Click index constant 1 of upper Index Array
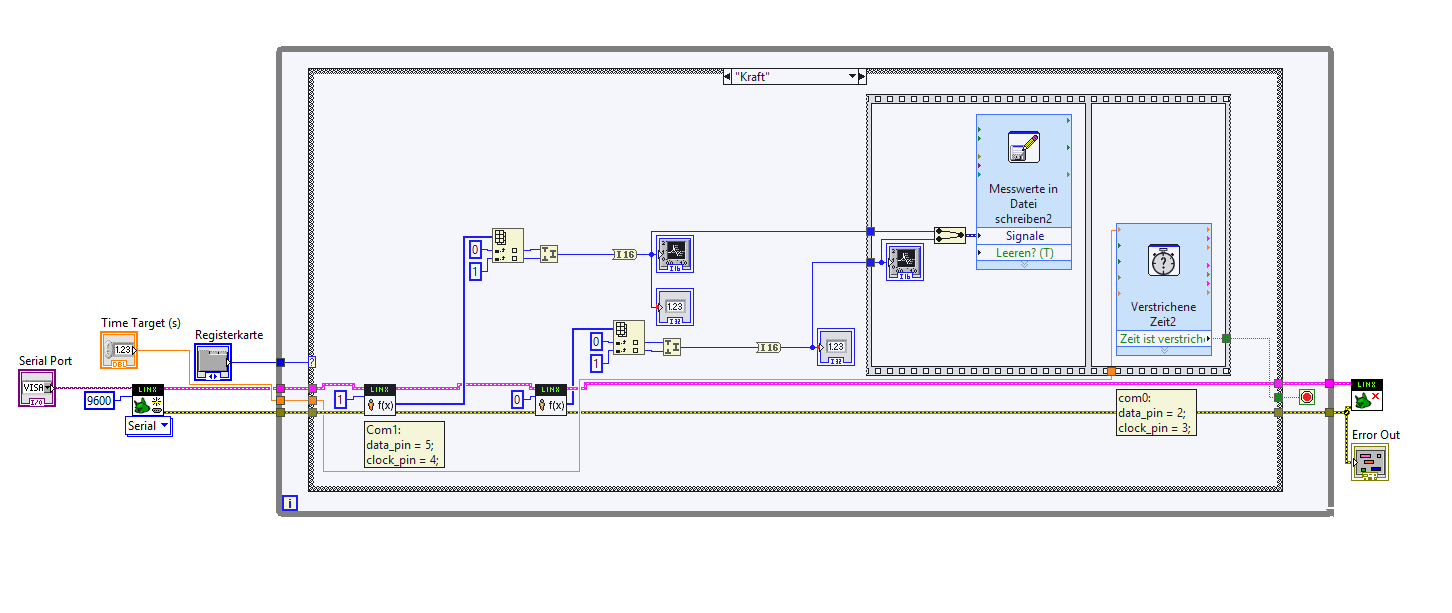The image size is (1452, 613). tap(475, 270)
